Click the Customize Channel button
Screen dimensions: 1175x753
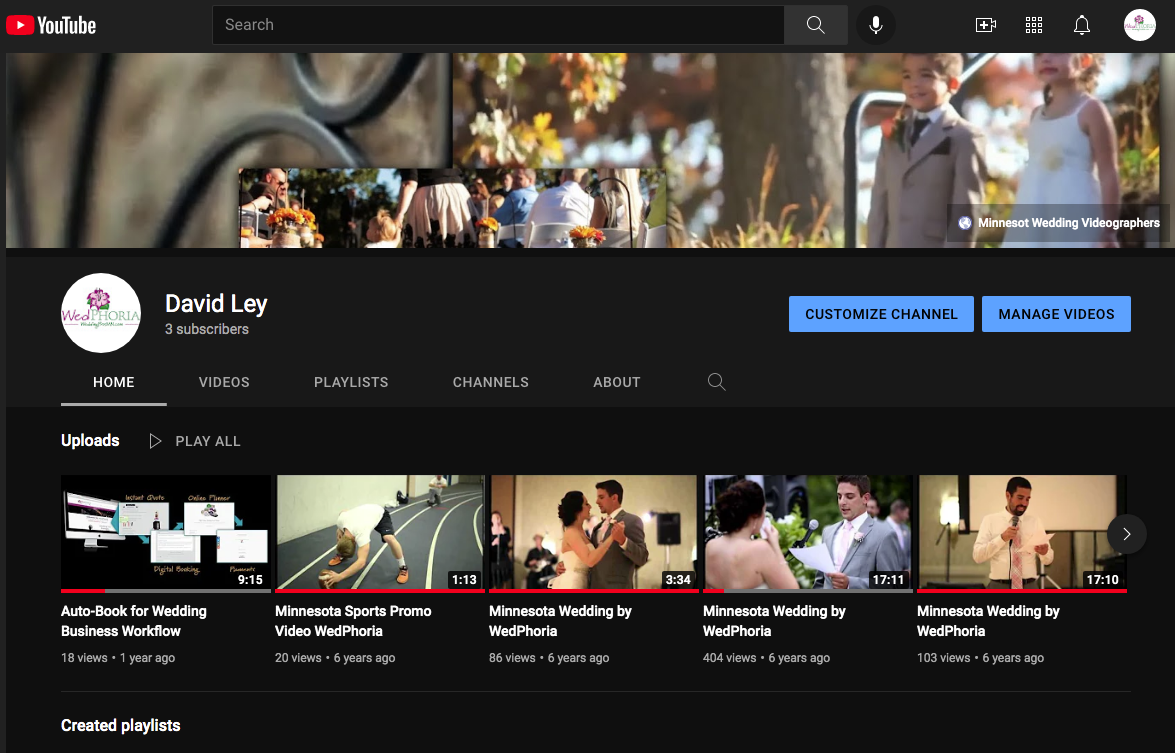tap(881, 314)
